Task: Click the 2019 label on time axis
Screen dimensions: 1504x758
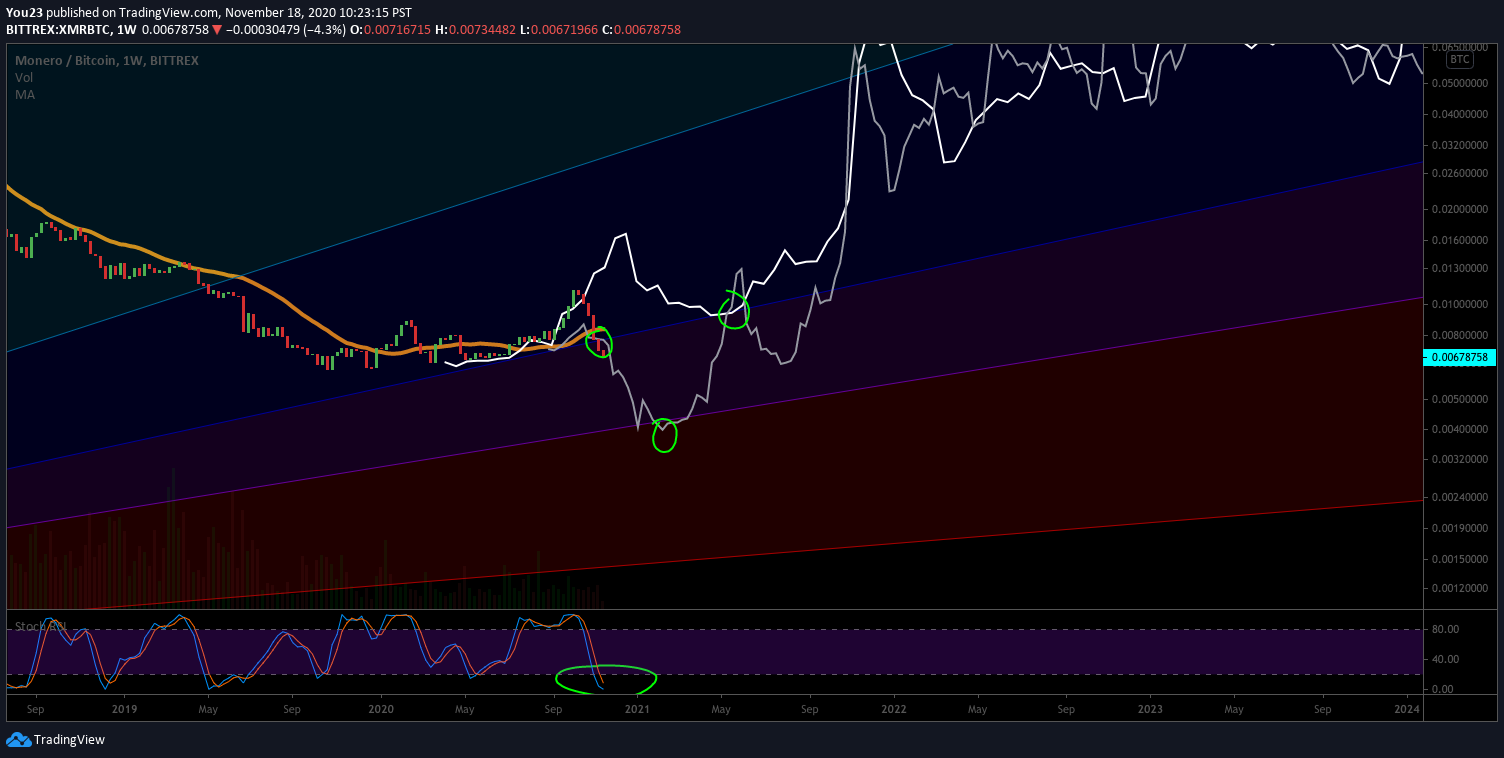Action: tap(124, 709)
